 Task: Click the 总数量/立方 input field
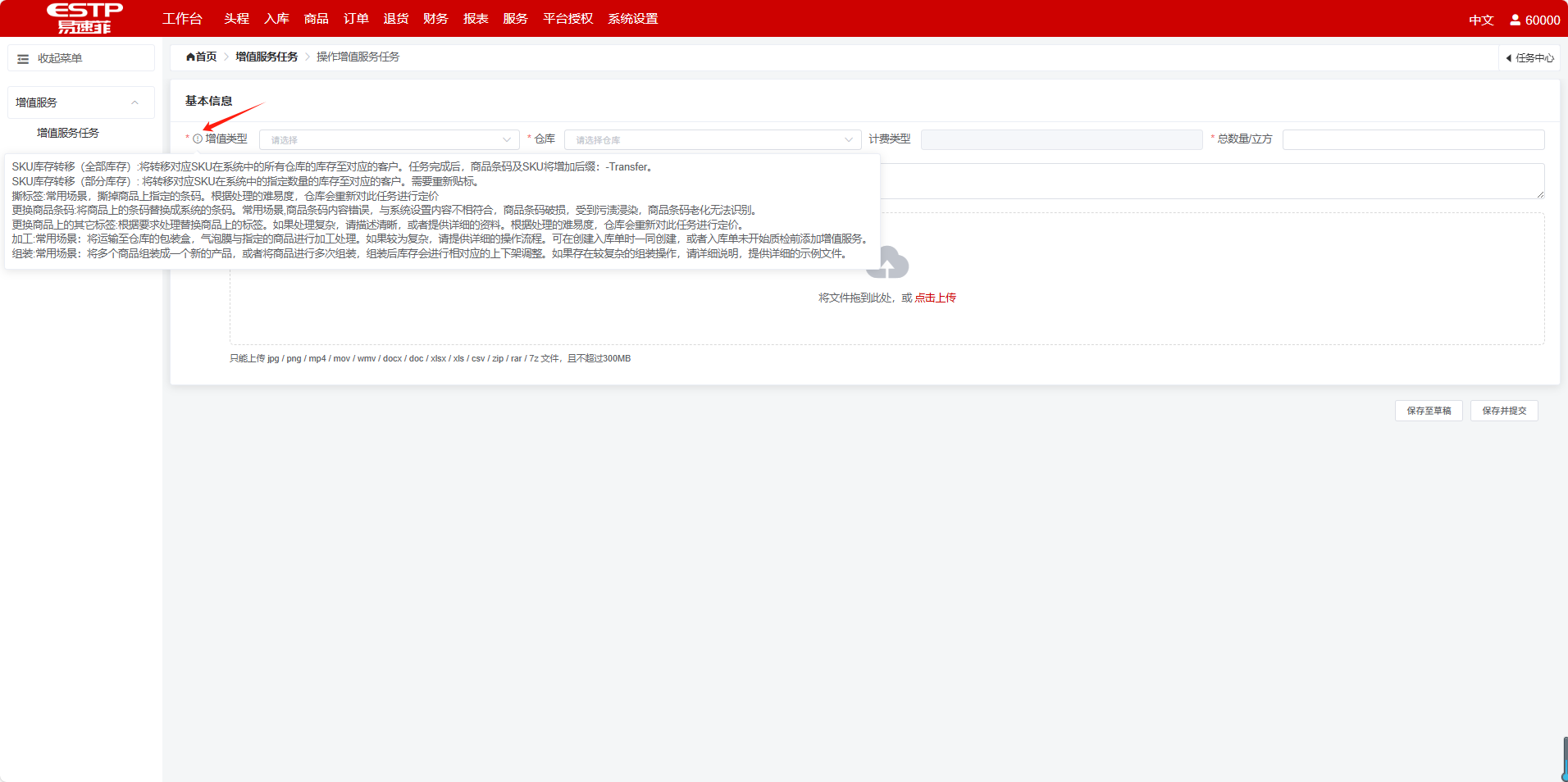[1412, 140]
